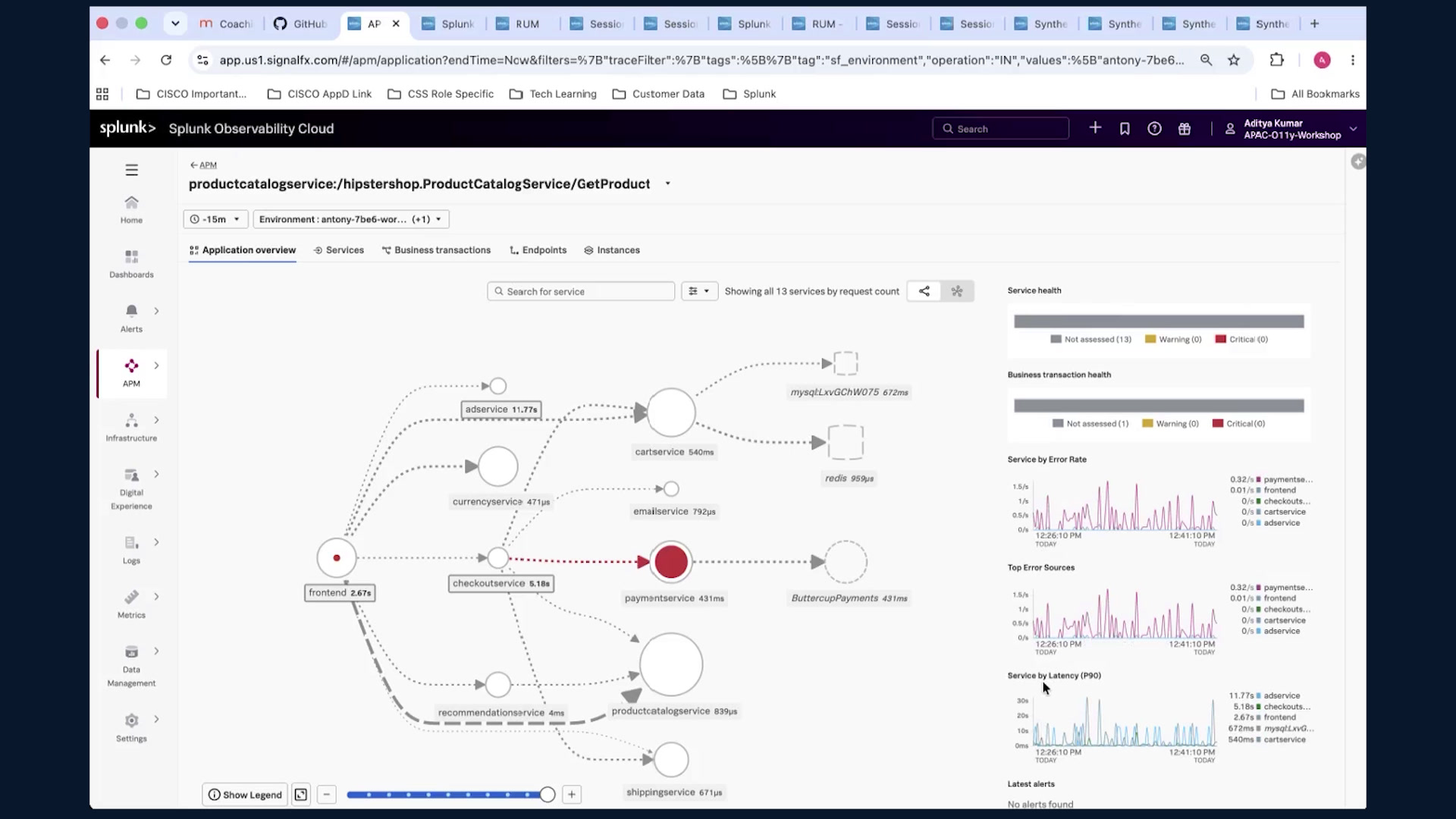Go to Home in the sidebar
The width and height of the screenshot is (1456, 819).
tap(131, 209)
